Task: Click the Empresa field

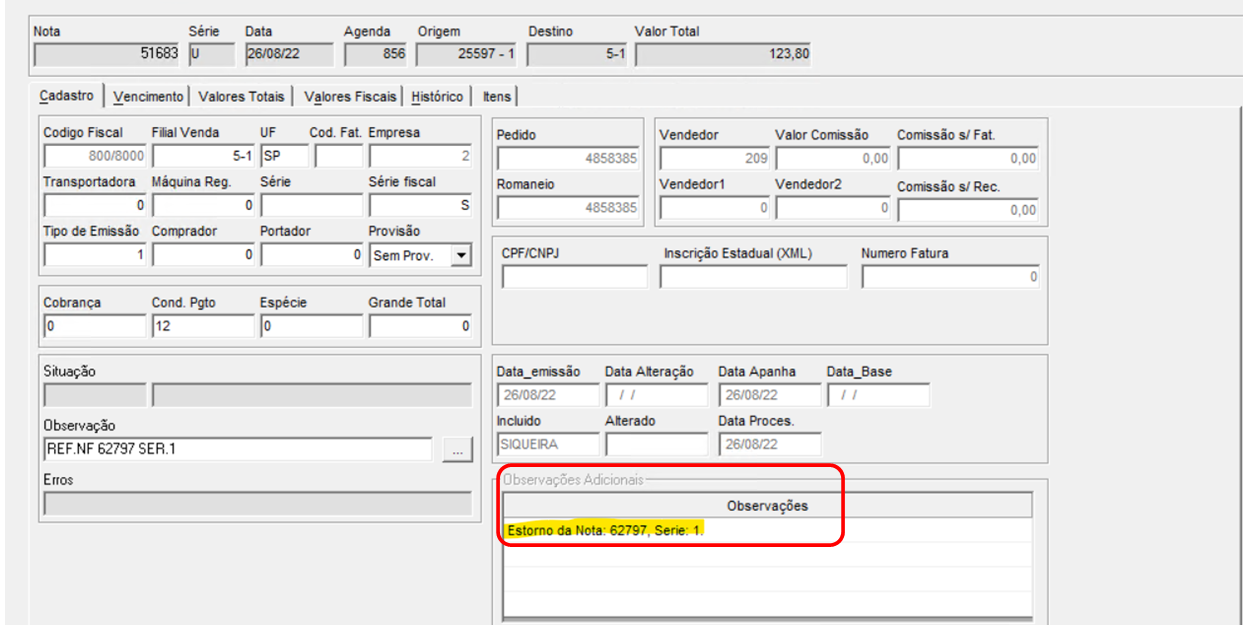Action: [x=420, y=156]
